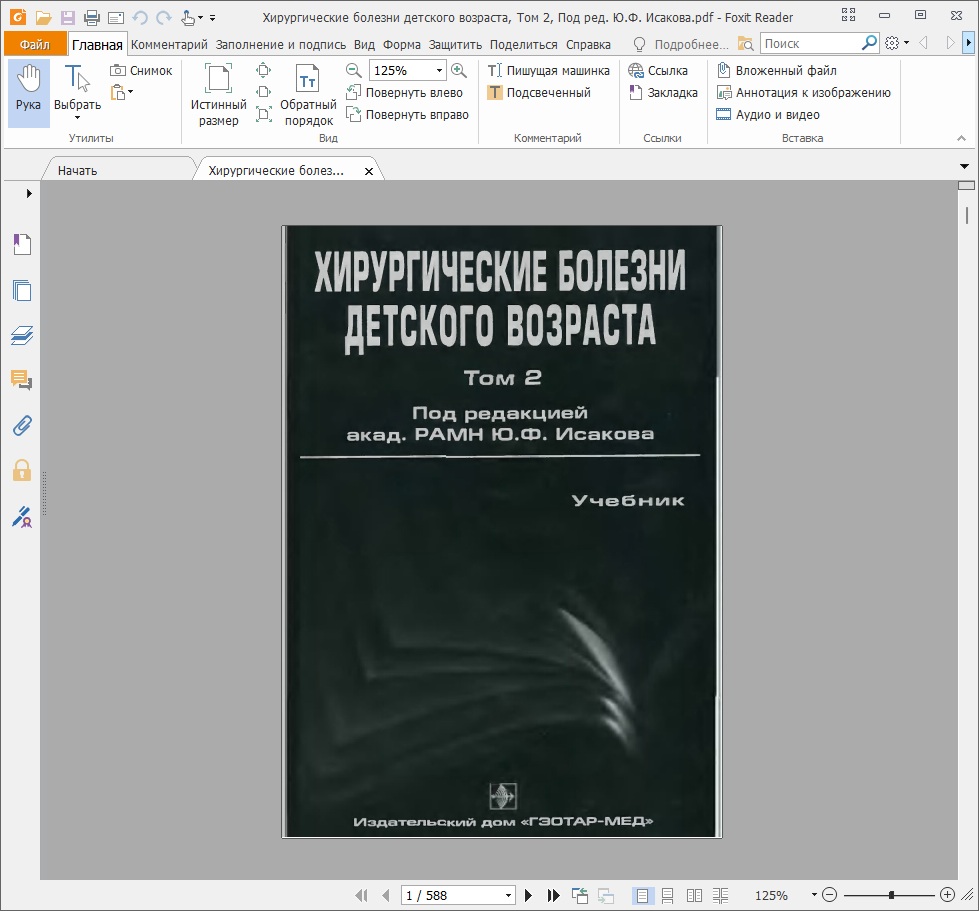Click Аннотация к изображению tool

[x=804, y=92]
